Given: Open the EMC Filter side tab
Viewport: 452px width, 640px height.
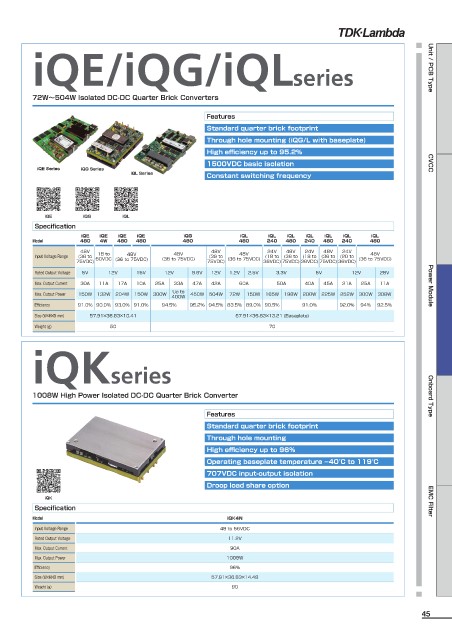Looking at the screenshot, I should tap(430, 501).
